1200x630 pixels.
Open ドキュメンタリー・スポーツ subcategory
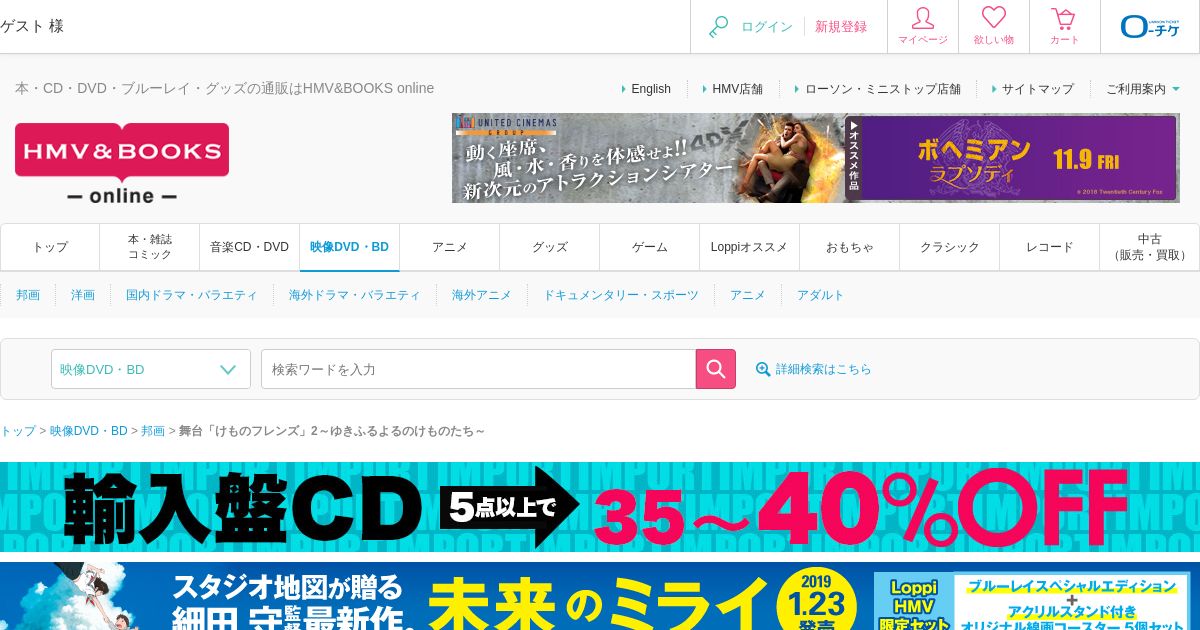621,295
